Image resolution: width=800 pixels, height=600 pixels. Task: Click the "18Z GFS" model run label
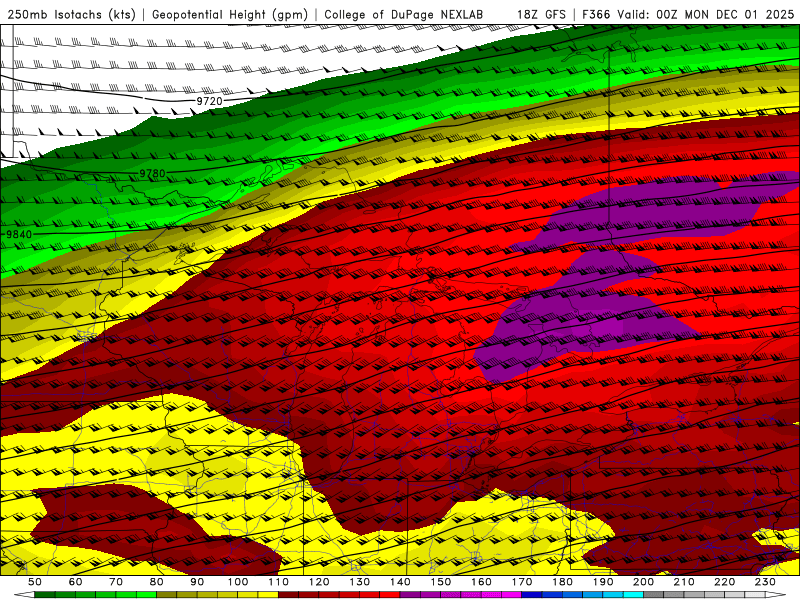[541, 14]
